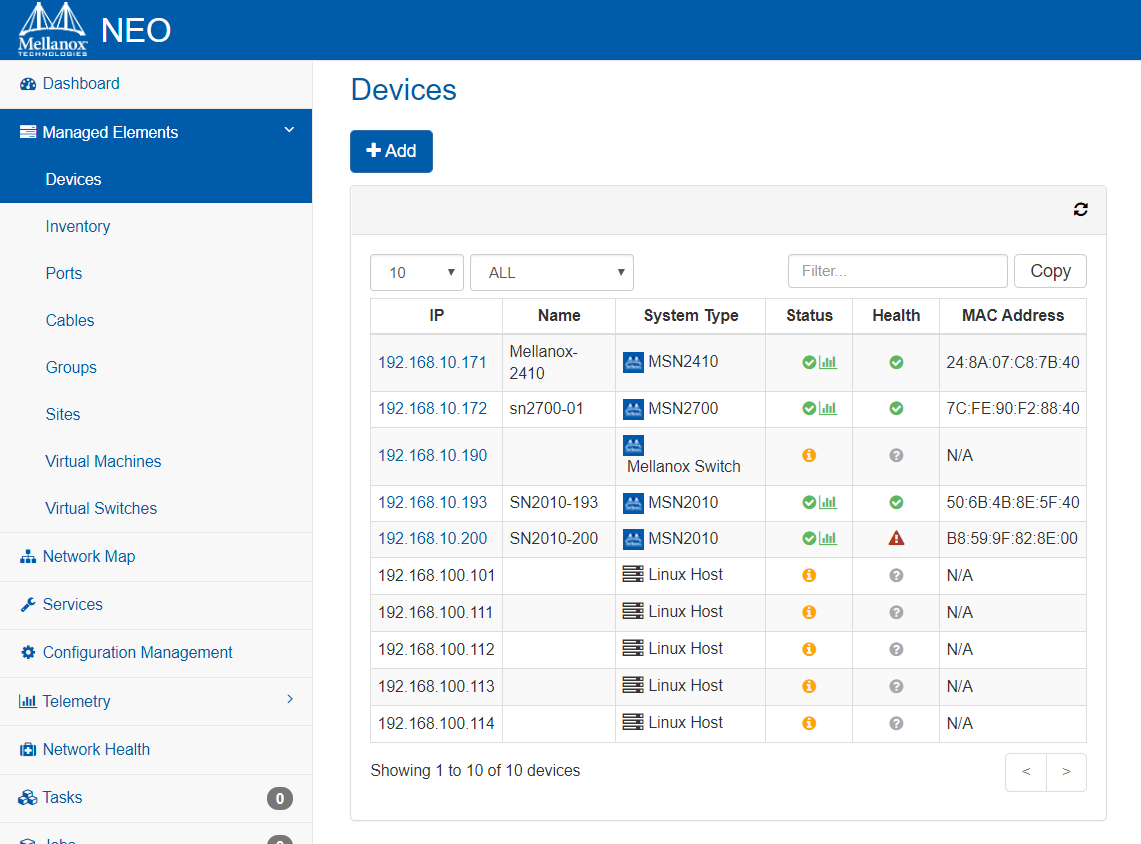Click the Add device button
1141x844 pixels.
point(391,151)
